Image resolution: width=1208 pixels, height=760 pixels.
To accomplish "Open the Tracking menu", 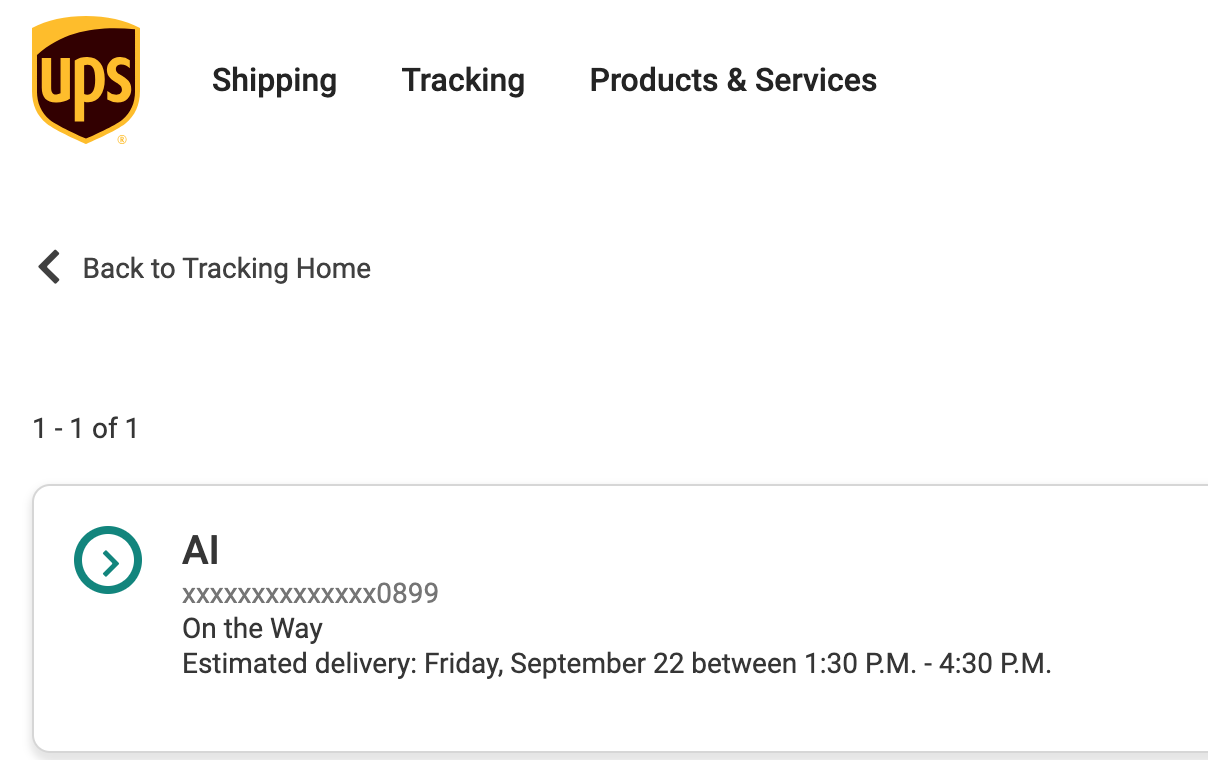I will [463, 80].
